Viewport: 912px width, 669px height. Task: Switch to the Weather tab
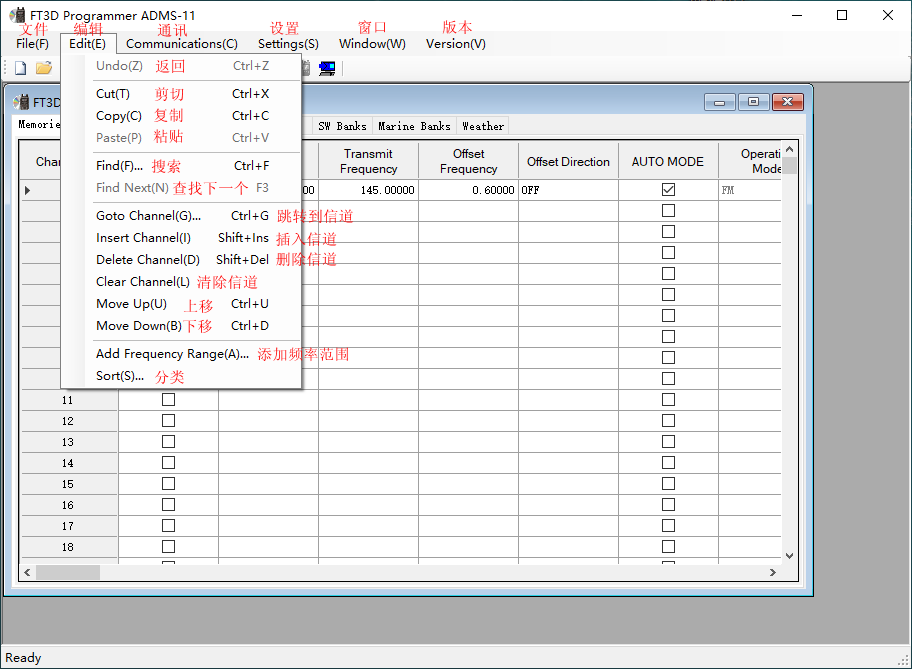coord(483,126)
